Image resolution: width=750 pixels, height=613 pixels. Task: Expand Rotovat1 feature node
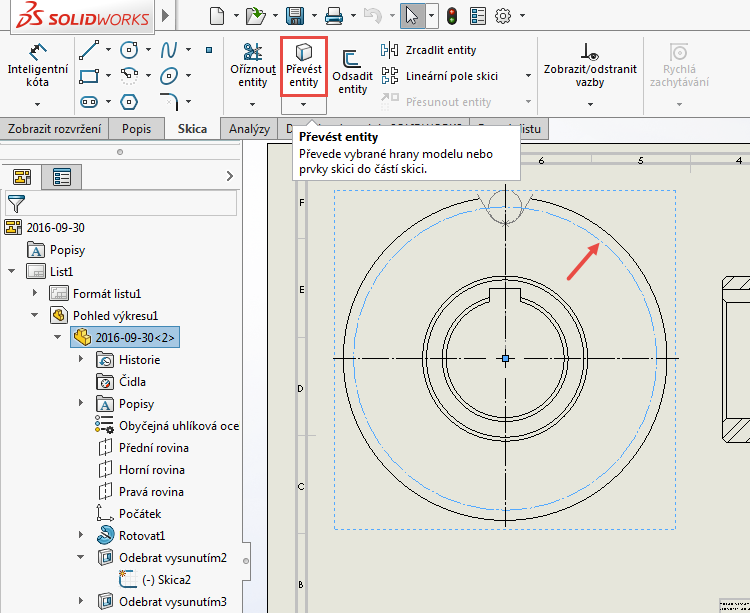pos(81,535)
